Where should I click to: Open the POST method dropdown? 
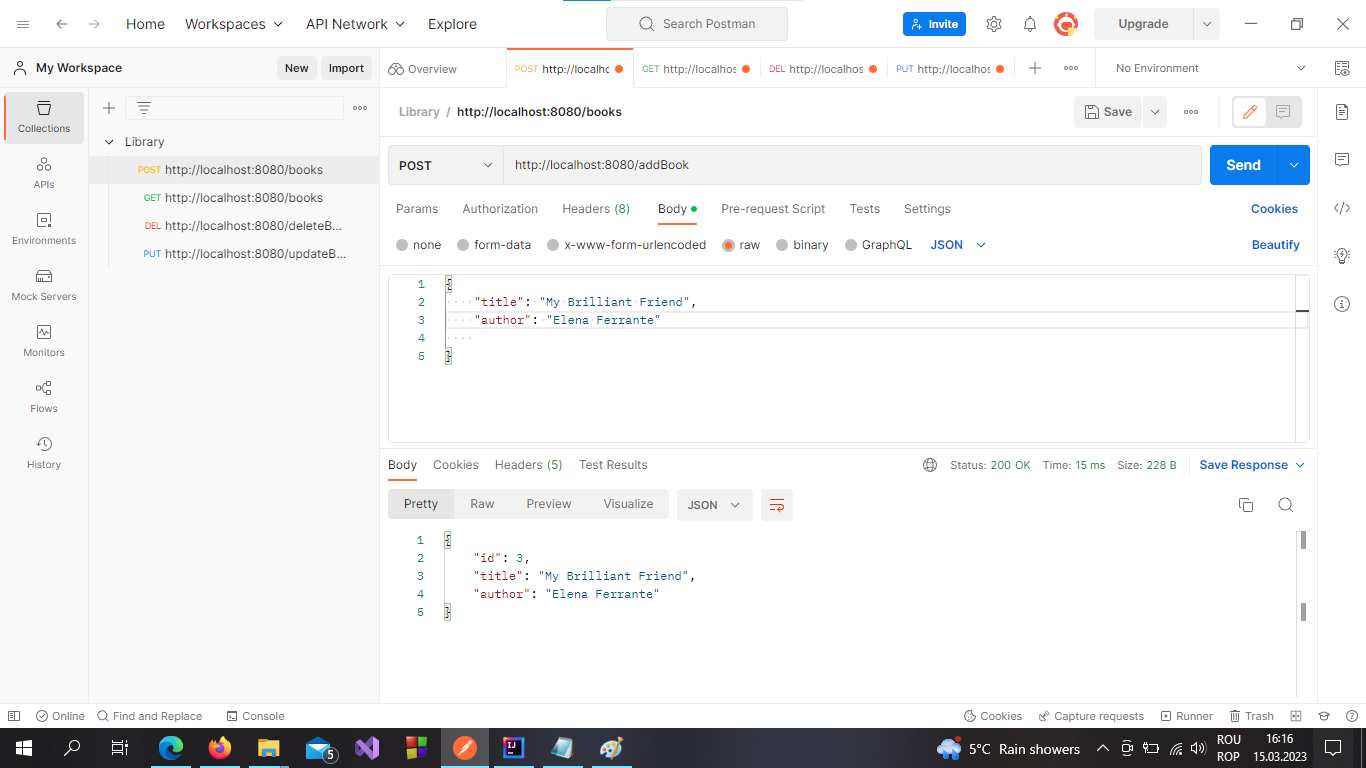pos(445,165)
